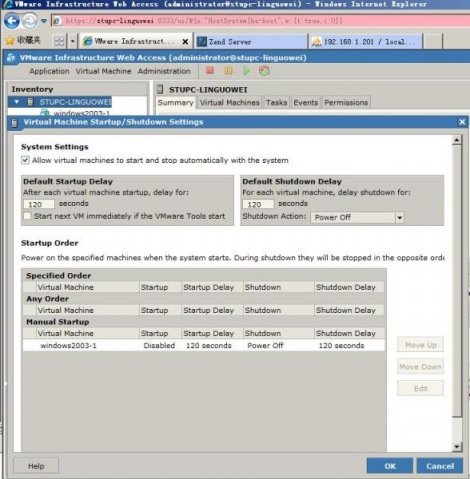The height and width of the screenshot is (479, 470).
Task: Confirm settings with the OK button
Action: (x=390, y=466)
